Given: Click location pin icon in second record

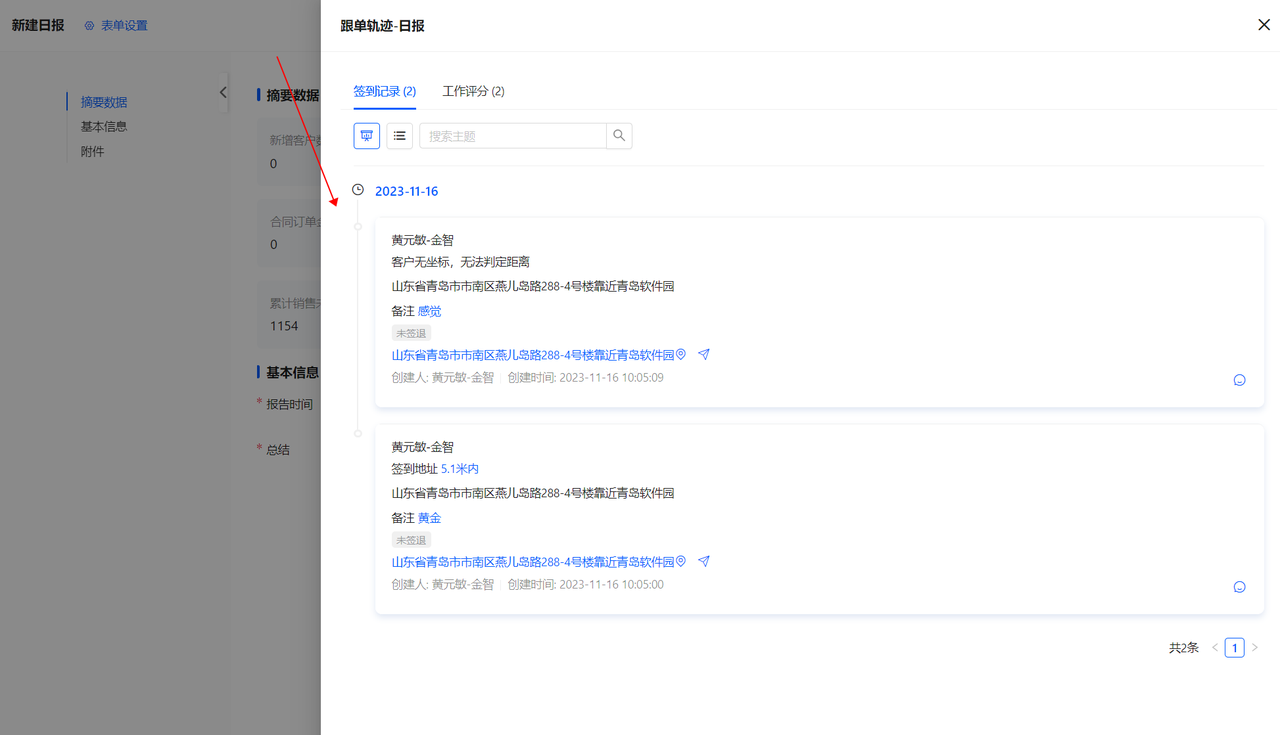Looking at the screenshot, I should point(681,562).
